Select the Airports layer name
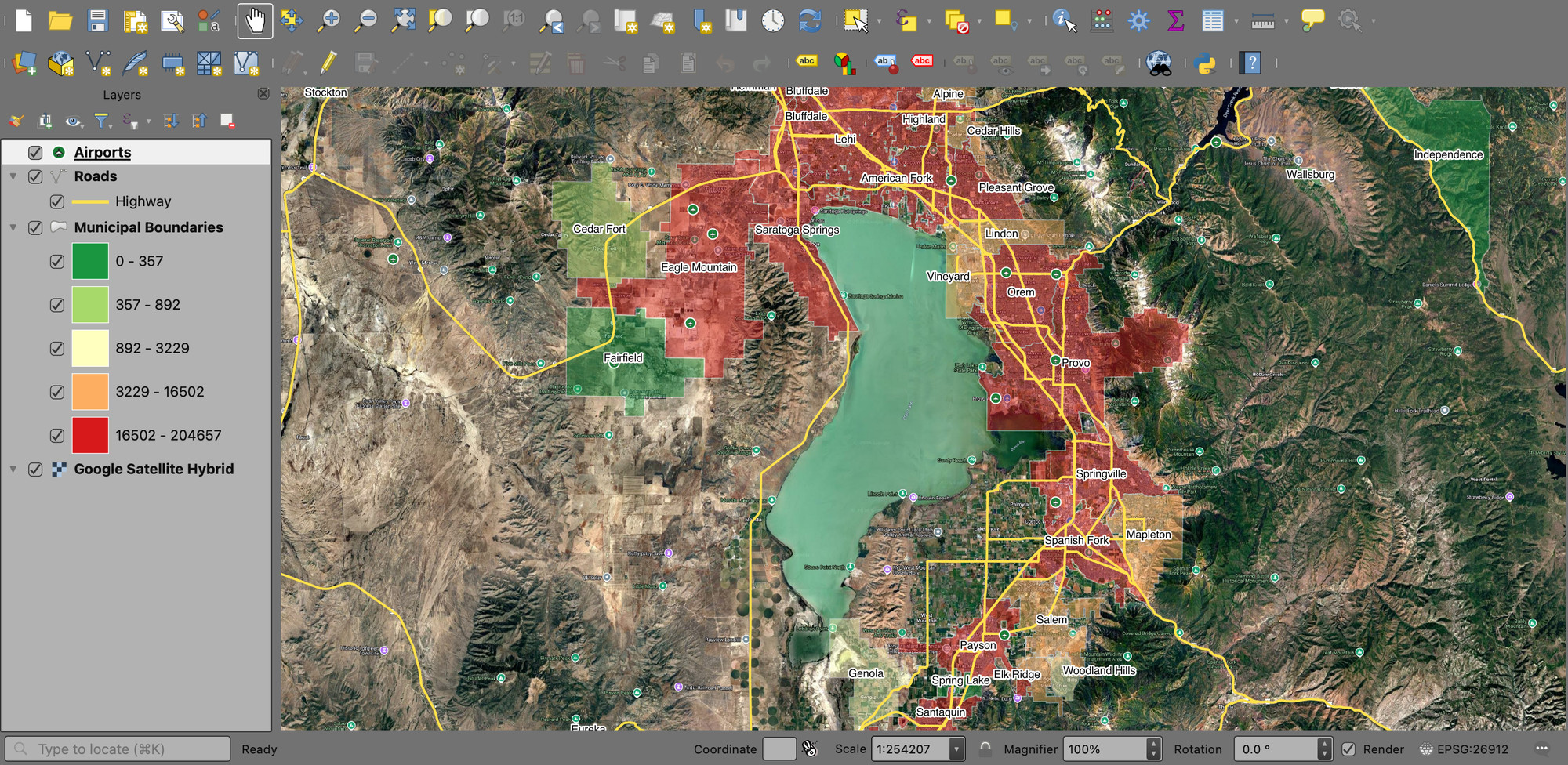The image size is (1568, 765). point(103,152)
